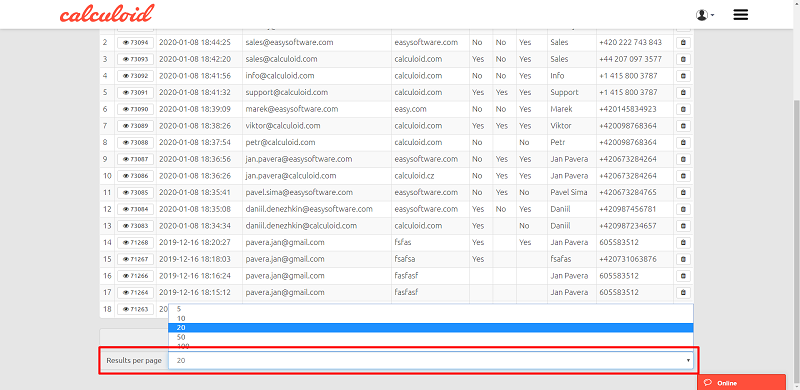Screen dimensions: 800x390
Task: Delete the info@calculoid.com row
Action: coord(683,76)
